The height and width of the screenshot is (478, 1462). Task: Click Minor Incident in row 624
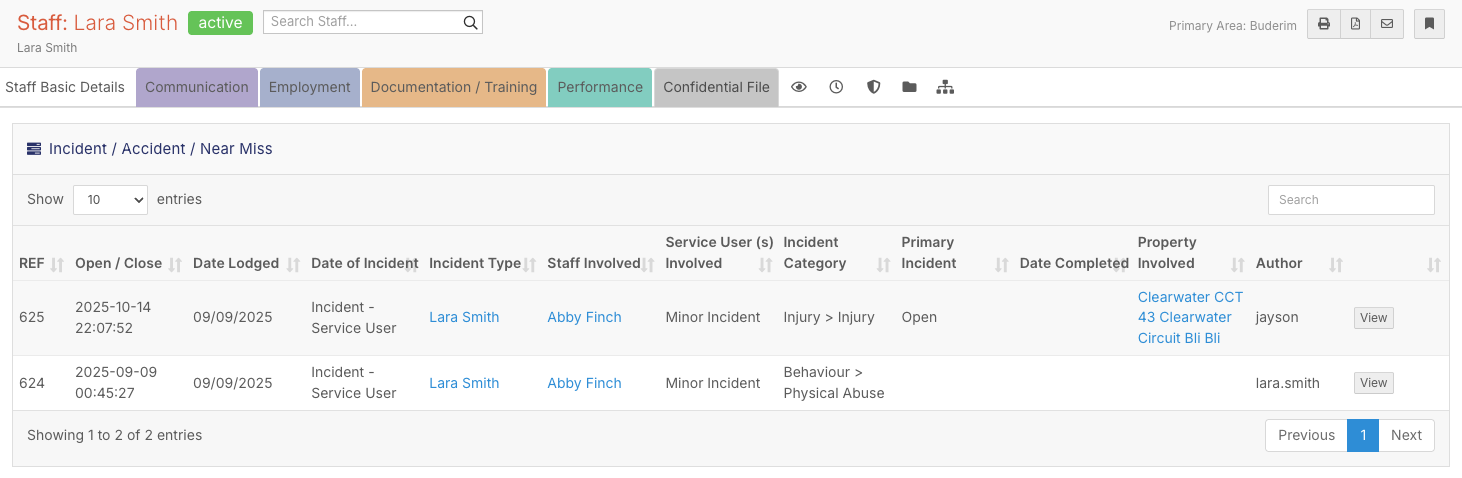[713, 383]
